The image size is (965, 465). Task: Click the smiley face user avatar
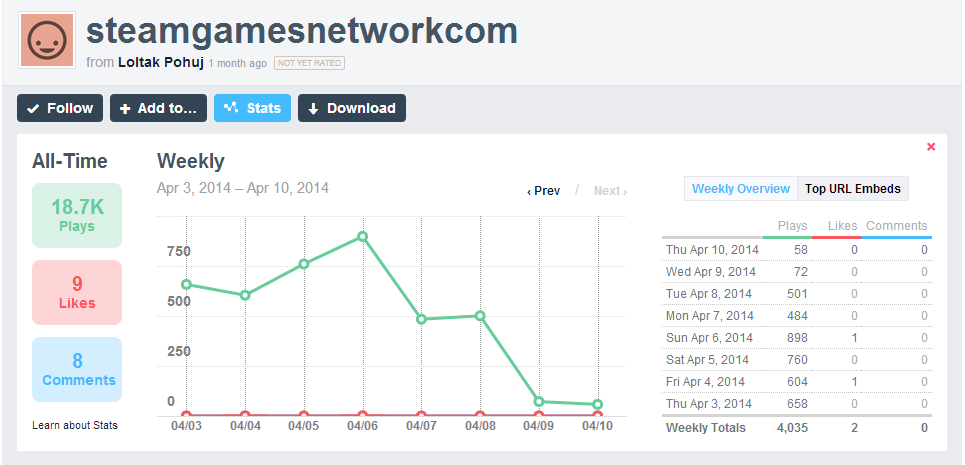point(47,40)
